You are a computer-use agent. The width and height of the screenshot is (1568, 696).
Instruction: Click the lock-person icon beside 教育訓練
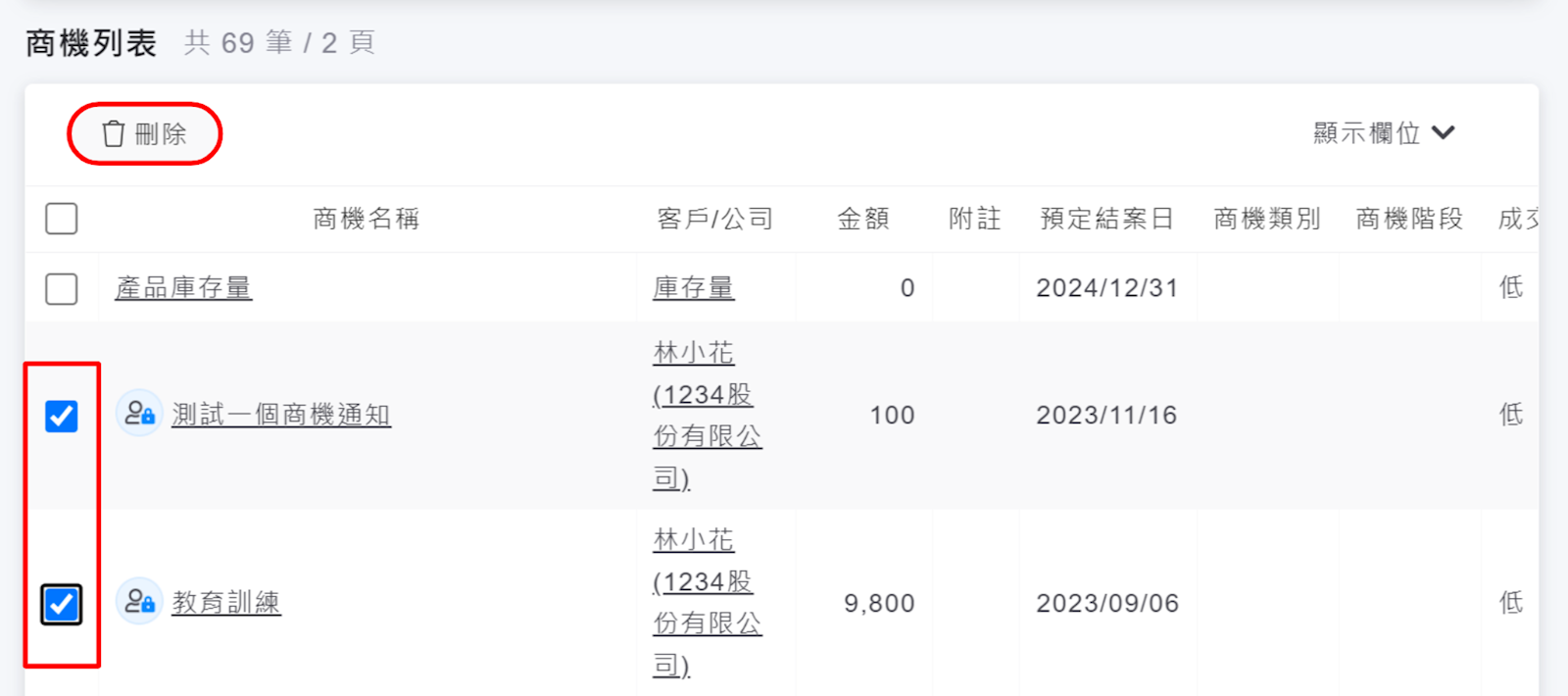click(139, 601)
